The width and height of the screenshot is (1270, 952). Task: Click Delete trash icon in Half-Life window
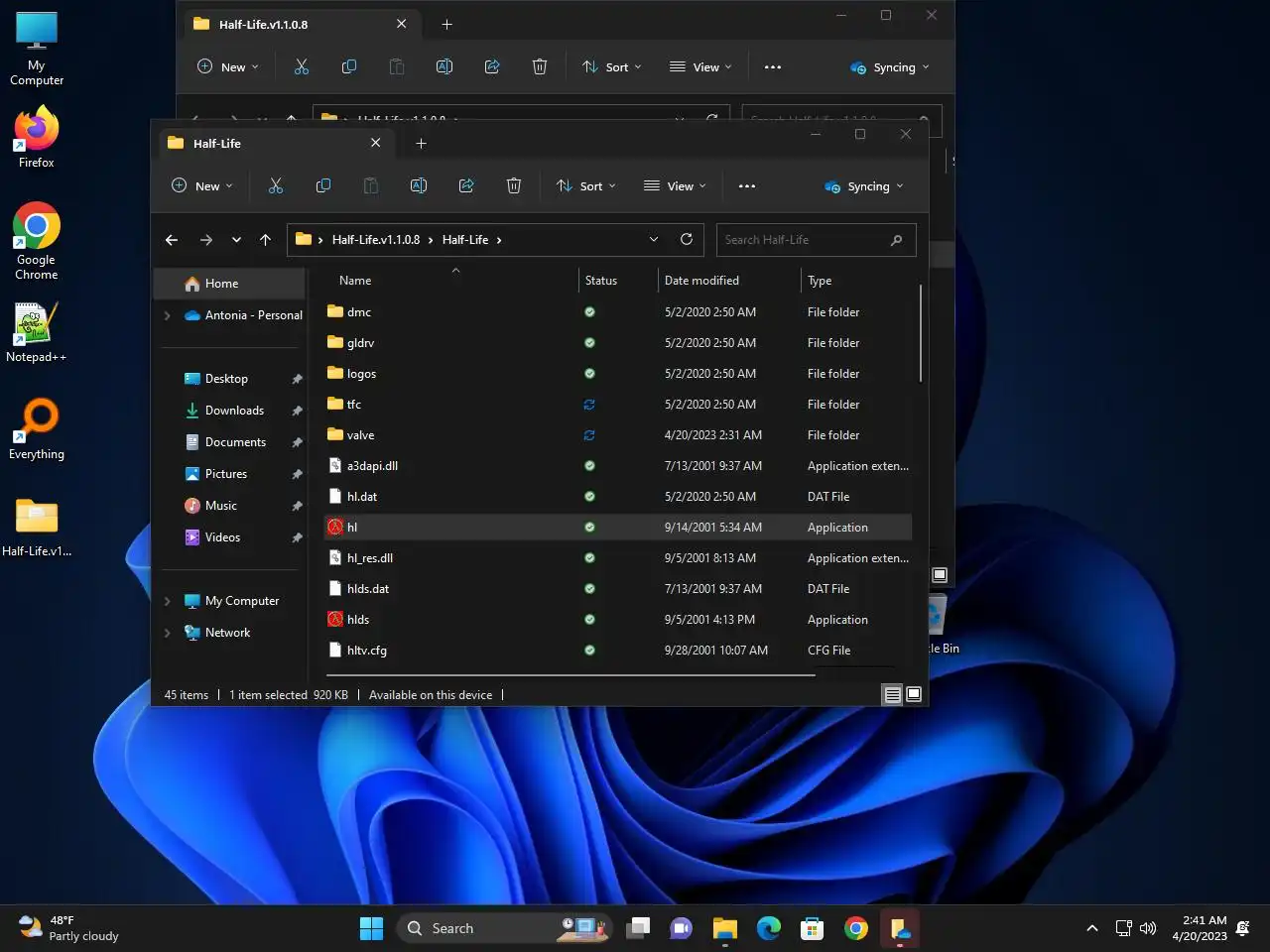pyautogui.click(x=514, y=185)
